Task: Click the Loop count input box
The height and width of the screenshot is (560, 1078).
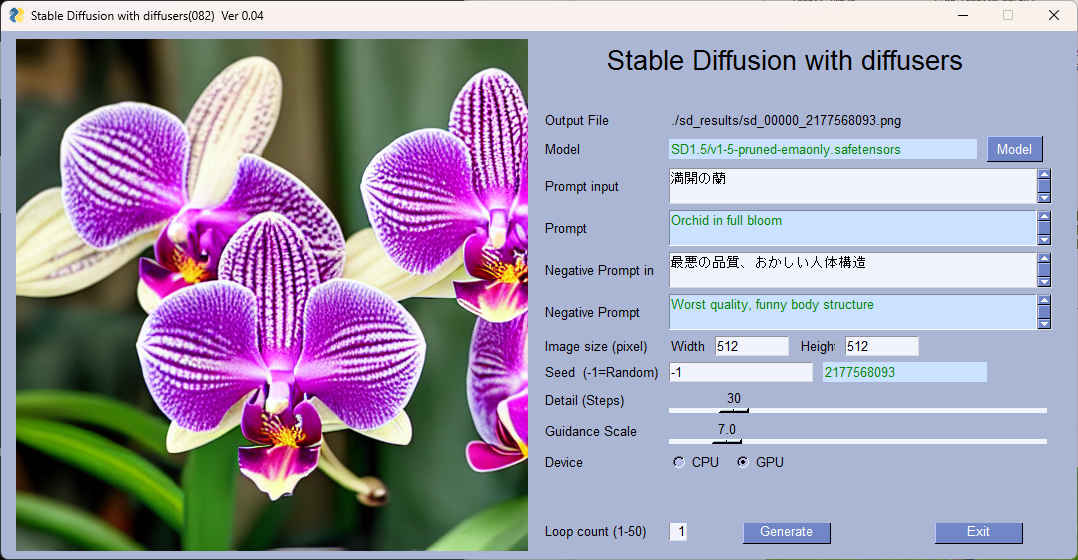Action: point(679,532)
